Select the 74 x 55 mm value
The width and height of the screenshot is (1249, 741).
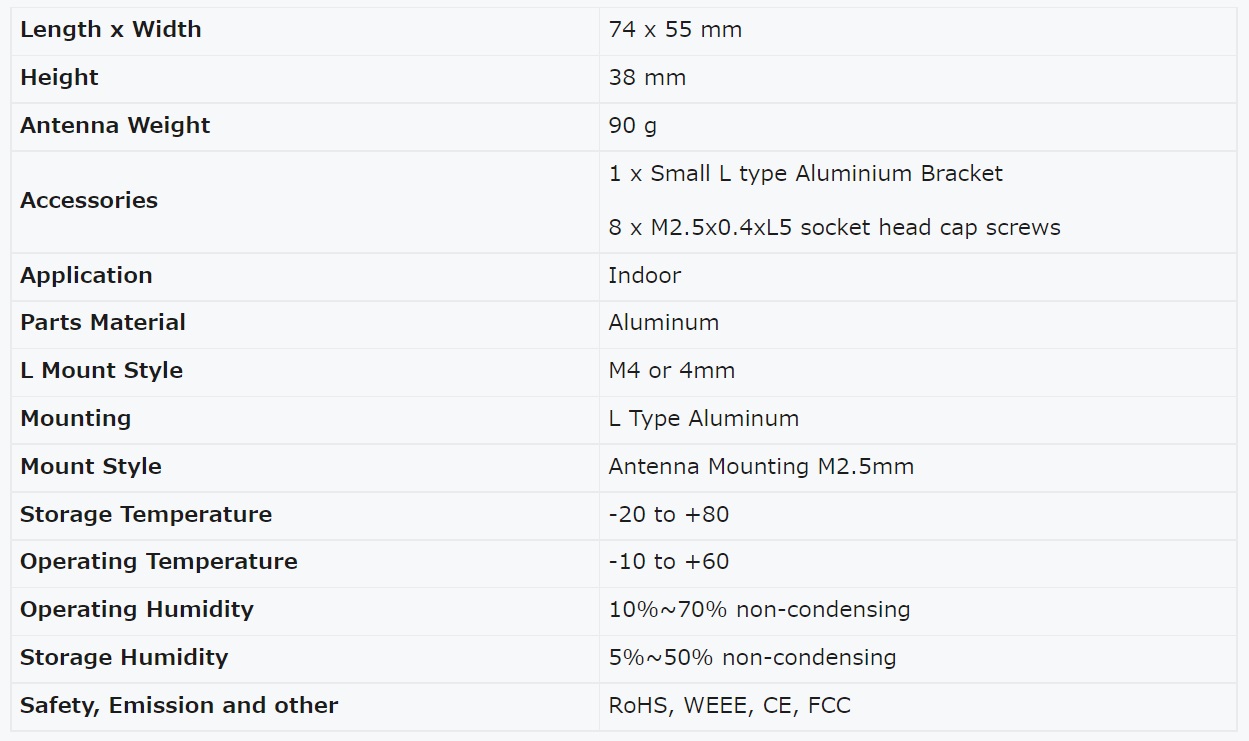point(675,30)
